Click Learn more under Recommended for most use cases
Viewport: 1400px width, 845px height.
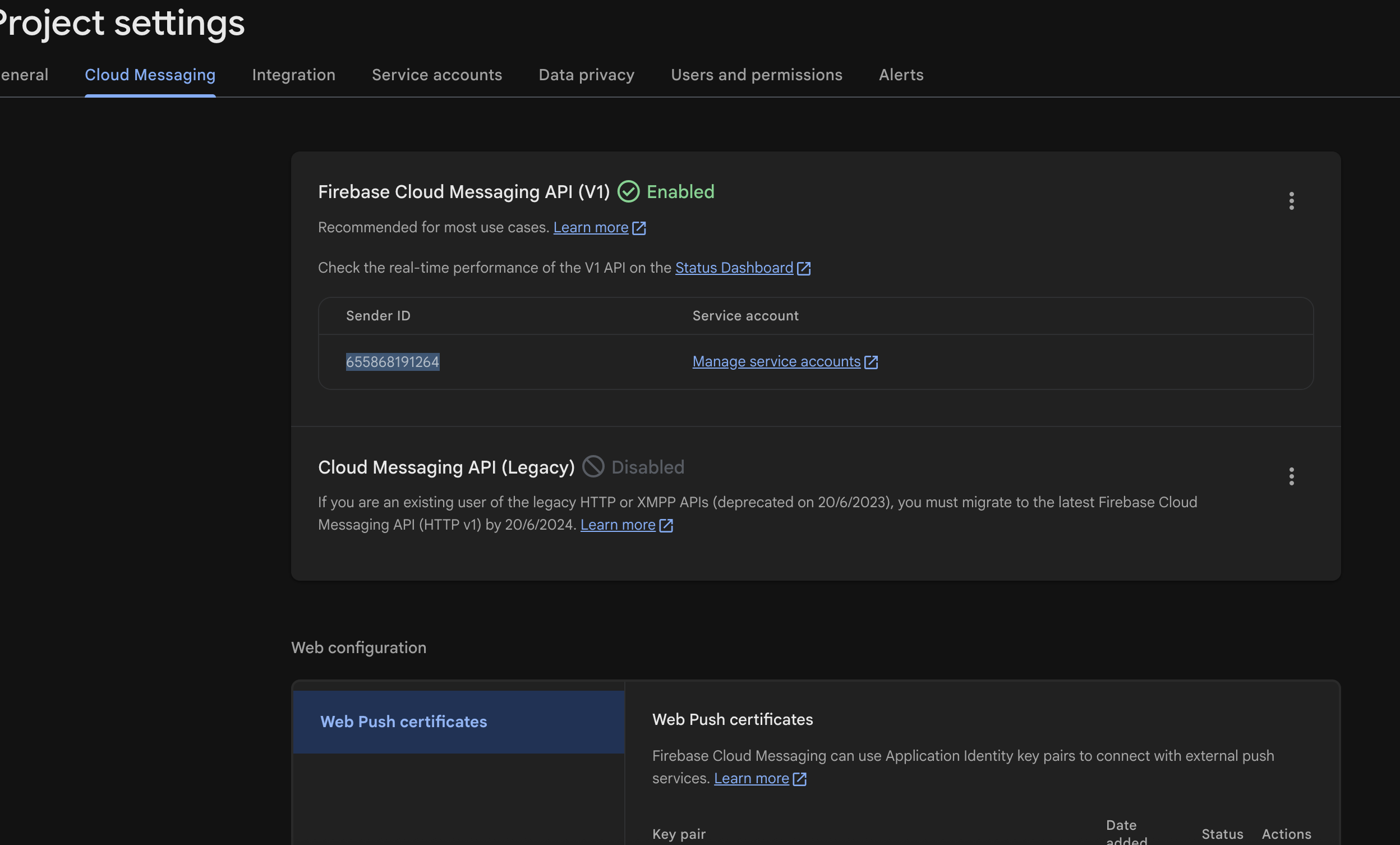click(x=590, y=227)
